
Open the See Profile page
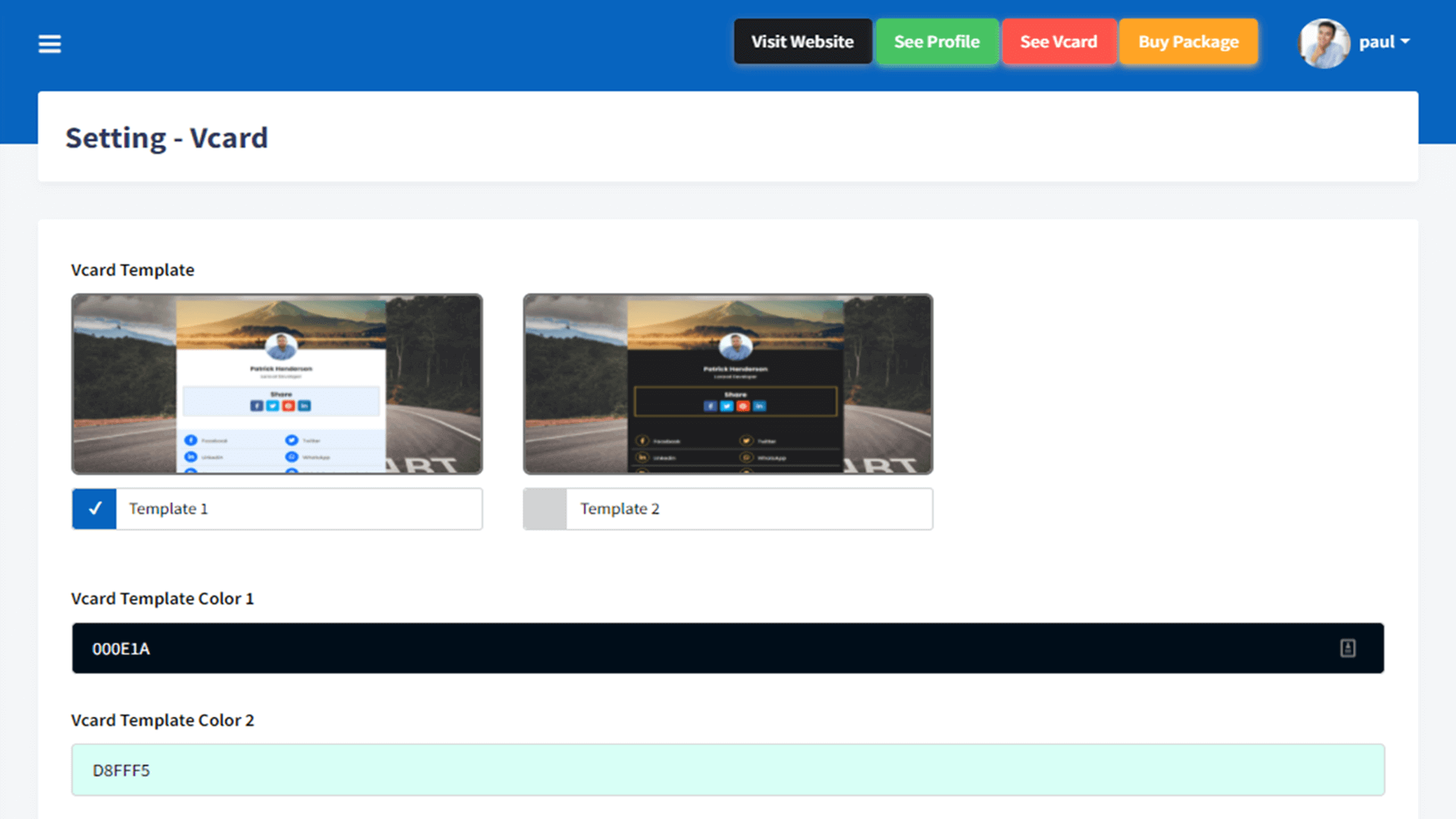pyautogui.click(x=937, y=42)
